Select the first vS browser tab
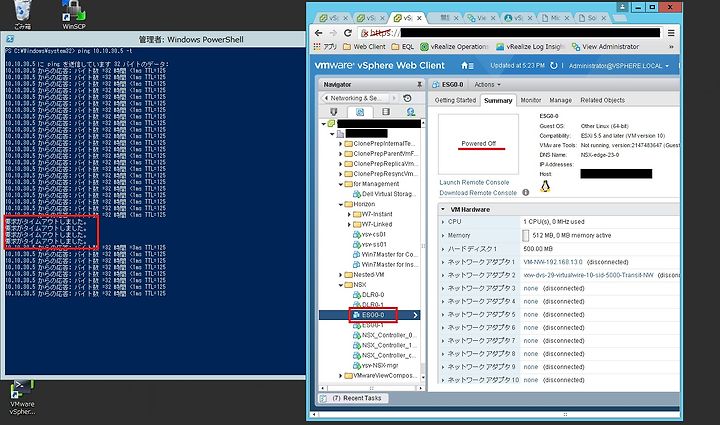This screenshot has width=720, height=425. click(332, 18)
